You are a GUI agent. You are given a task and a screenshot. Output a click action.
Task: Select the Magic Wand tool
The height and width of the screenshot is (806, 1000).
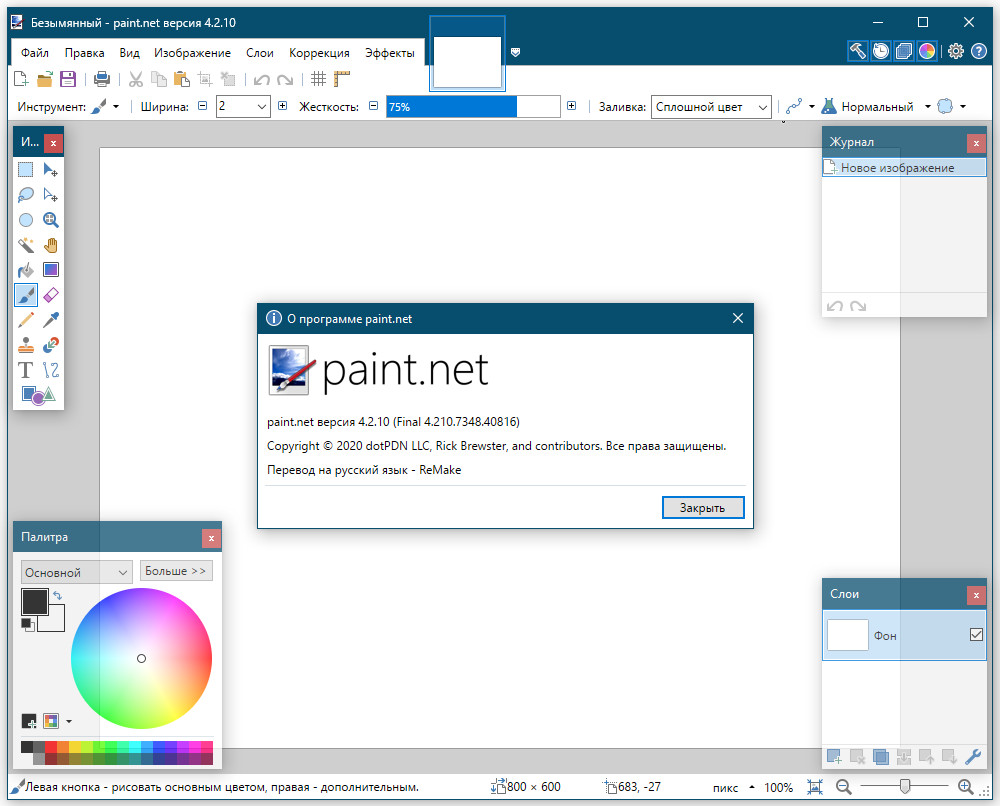pos(25,245)
